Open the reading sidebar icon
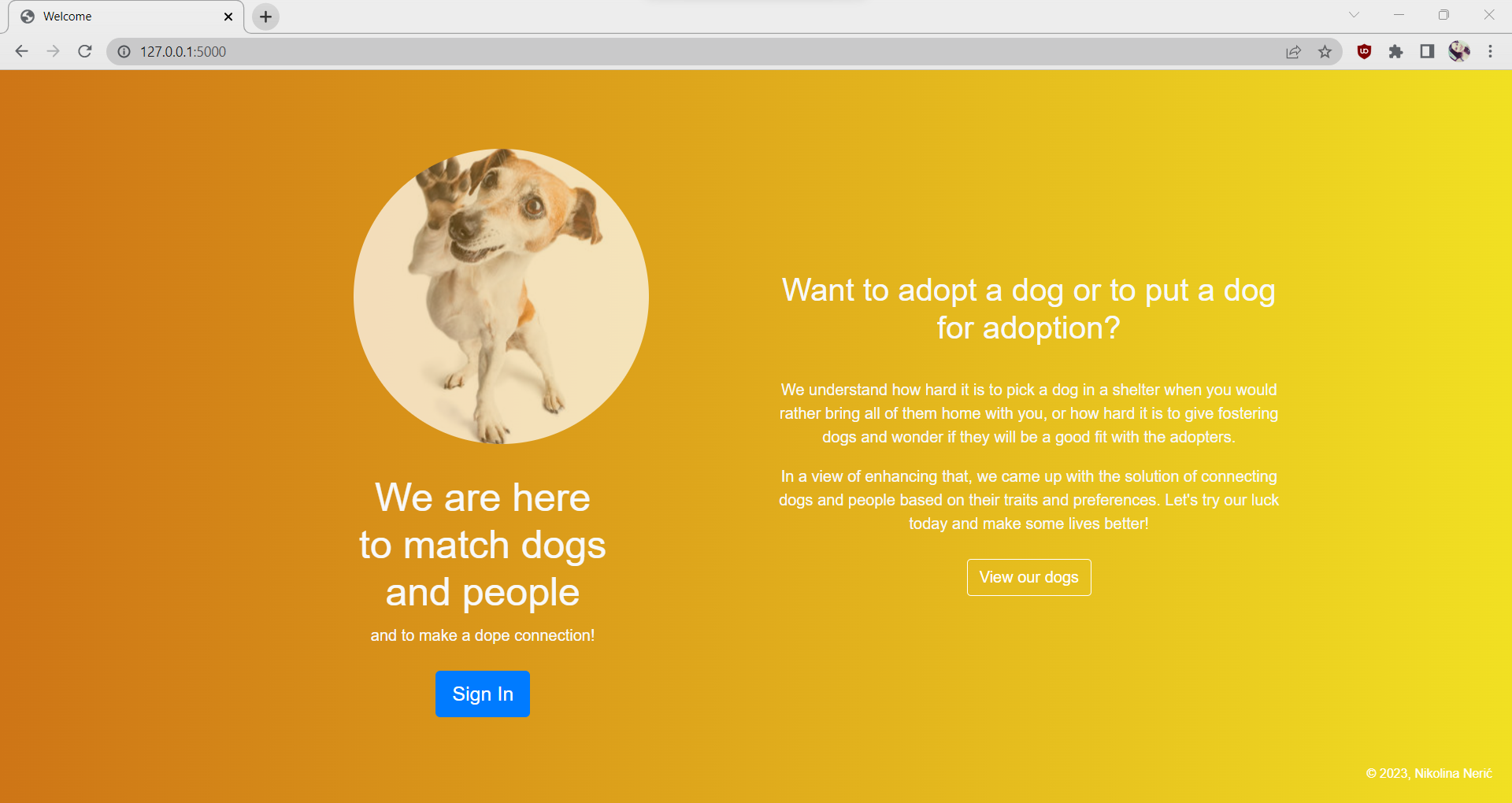Viewport: 1512px width, 803px height. [x=1427, y=51]
